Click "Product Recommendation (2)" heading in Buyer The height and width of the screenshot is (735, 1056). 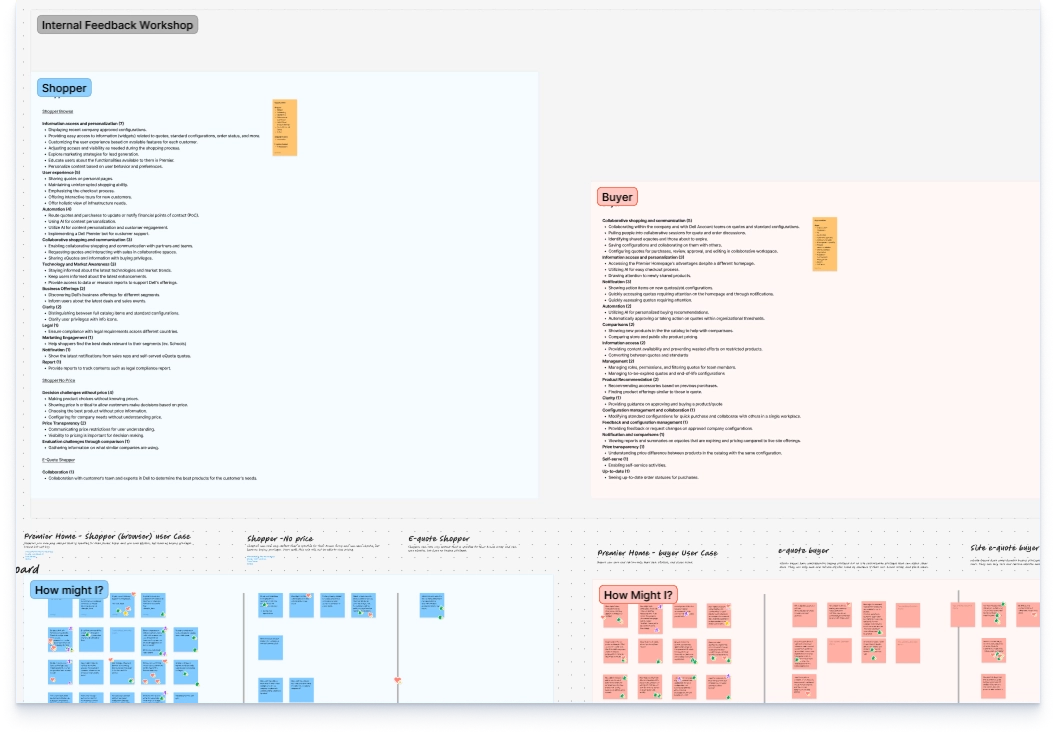tap(630, 380)
